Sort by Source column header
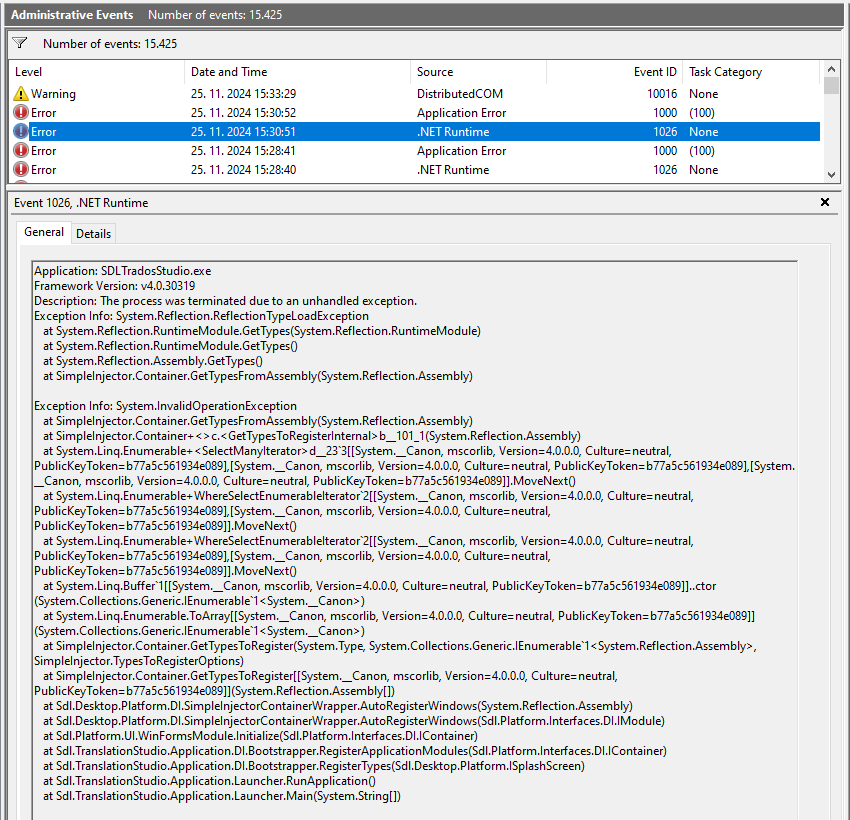The image size is (850, 820). (478, 72)
